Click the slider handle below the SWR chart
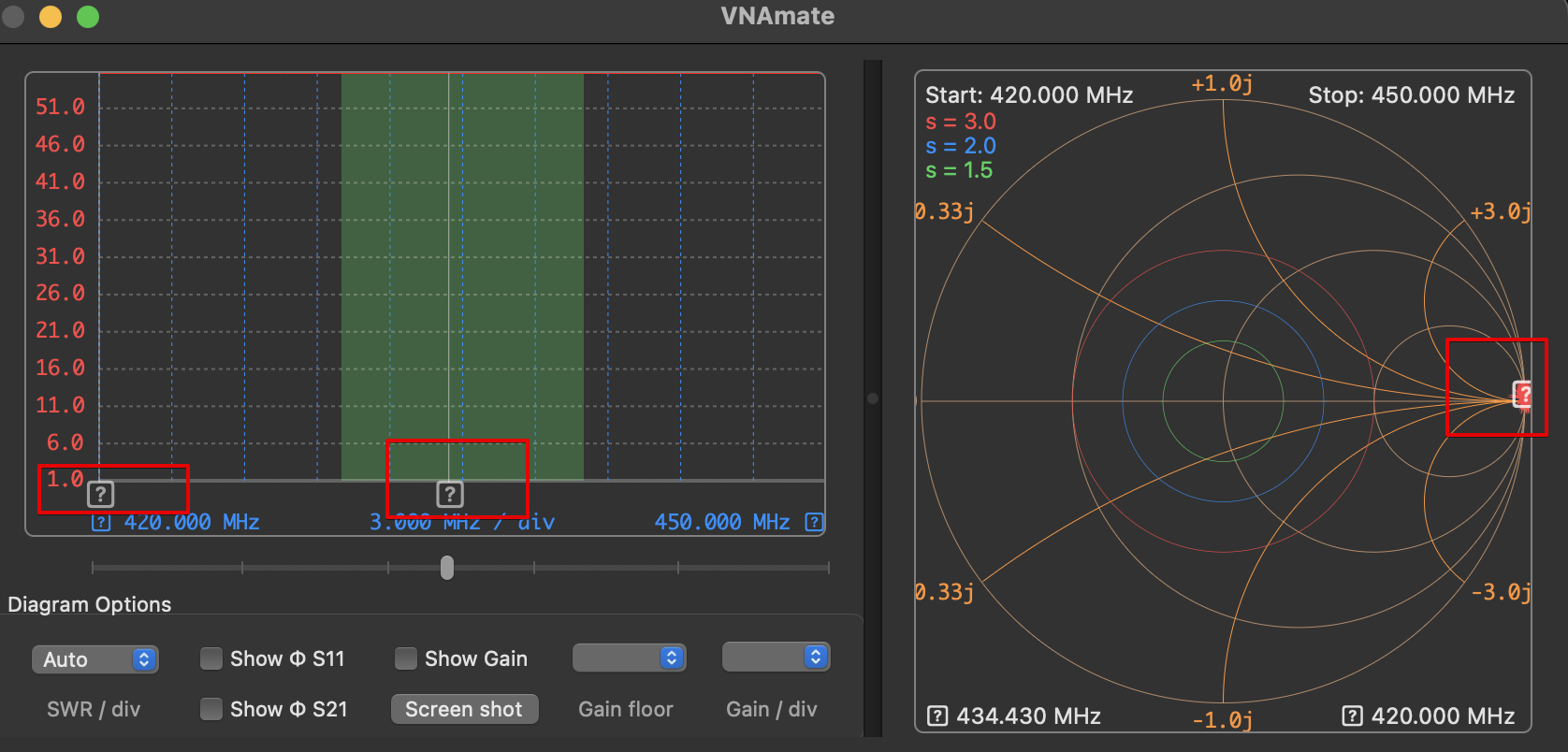1568x752 pixels. 447,568
